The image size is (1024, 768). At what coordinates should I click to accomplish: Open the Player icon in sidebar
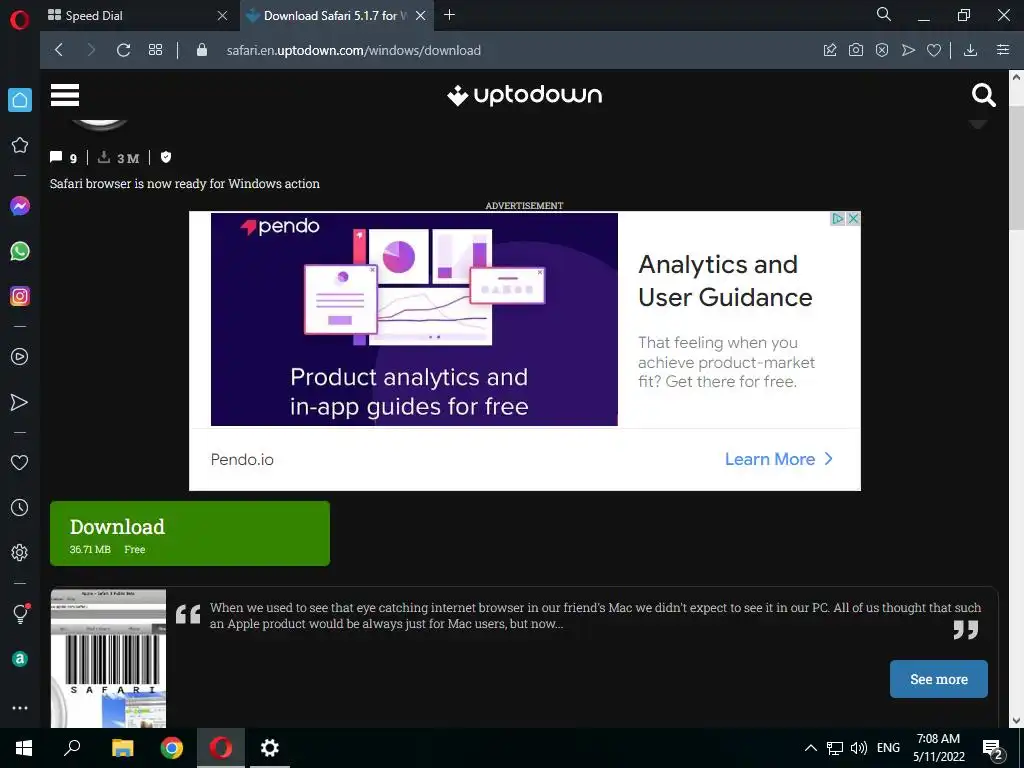[x=20, y=357]
